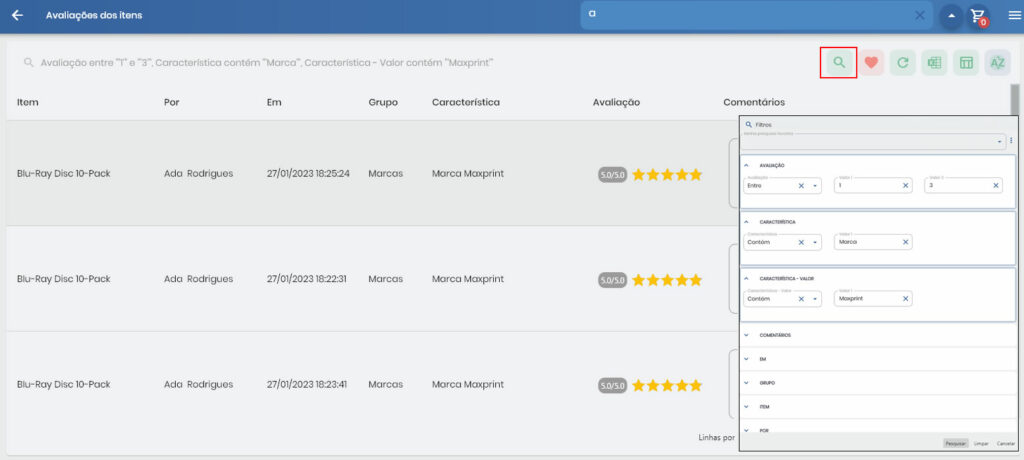Click the red heart favorites icon
Screen dimensions: 1024x460
[871, 63]
